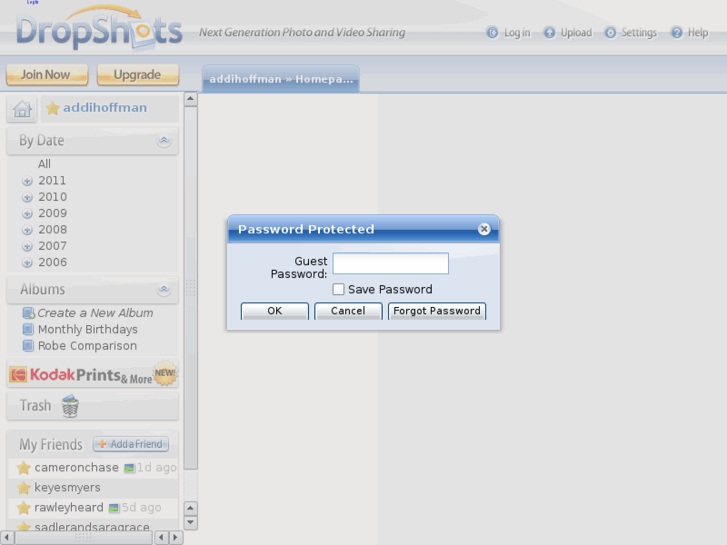This screenshot has width=727, height=545.
Task: Click the star icon next to cameronchase
Action: 23,468
